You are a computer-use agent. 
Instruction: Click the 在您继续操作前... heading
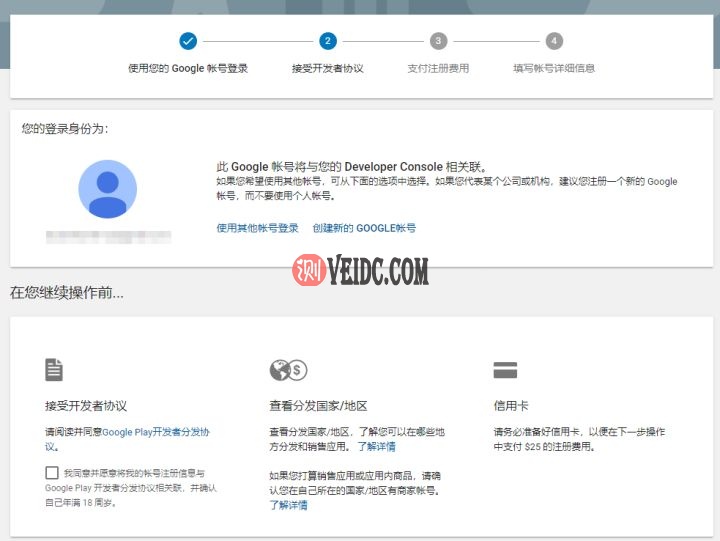click(x=67, y=292)
